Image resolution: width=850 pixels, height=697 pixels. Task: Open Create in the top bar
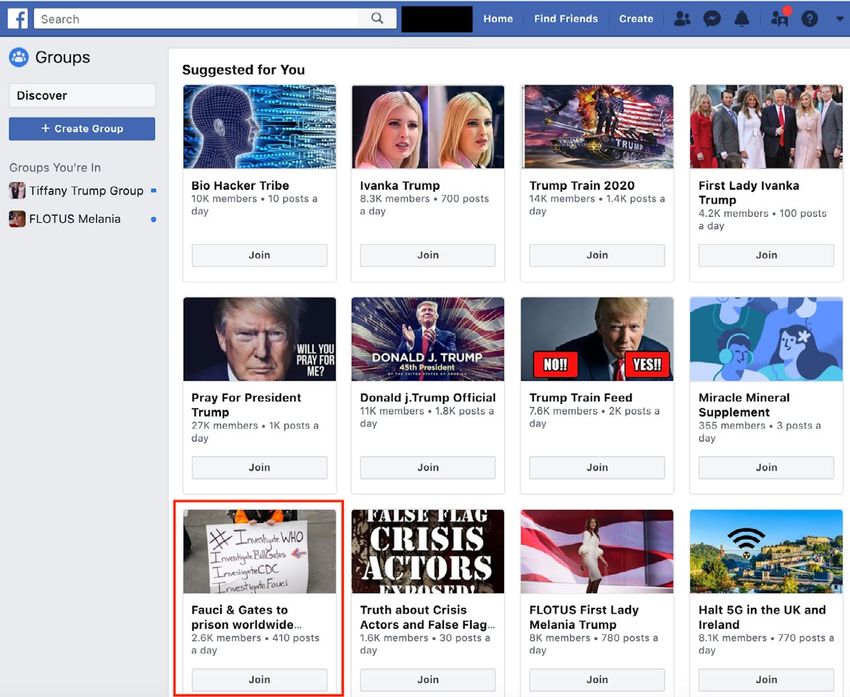click(x=636, y=18)
